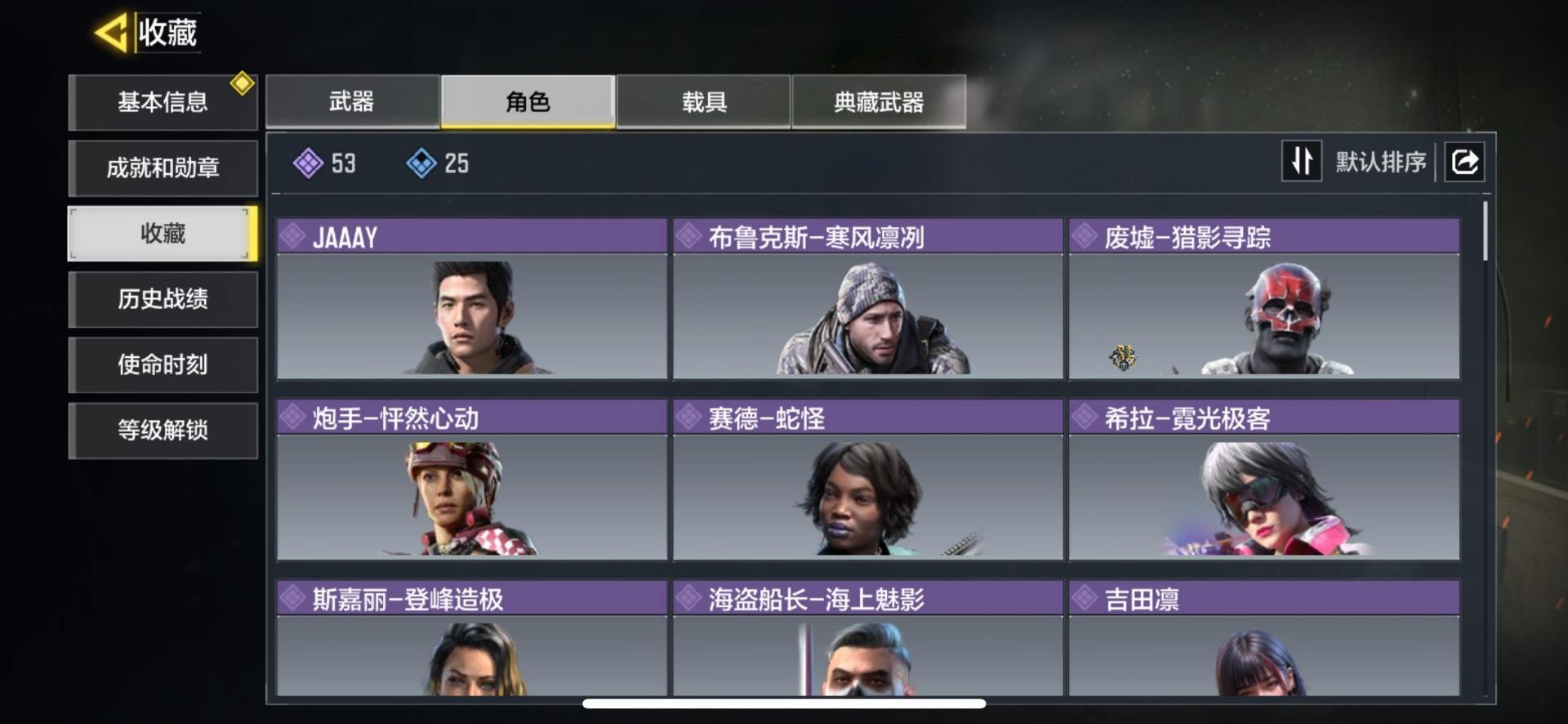Click the blue rare rarity diamond icon
The width and height of the screenshot is (1568, 724).
(x=421, y=163)
